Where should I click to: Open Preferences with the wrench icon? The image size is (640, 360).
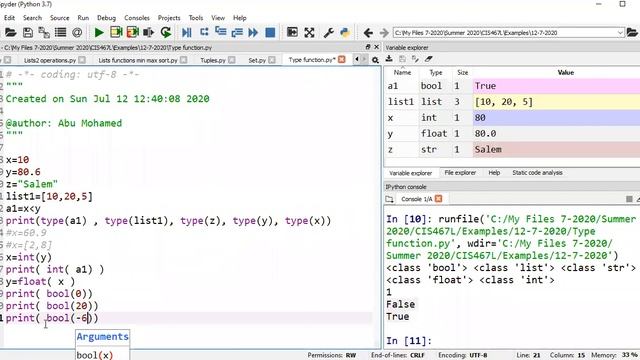329,33
